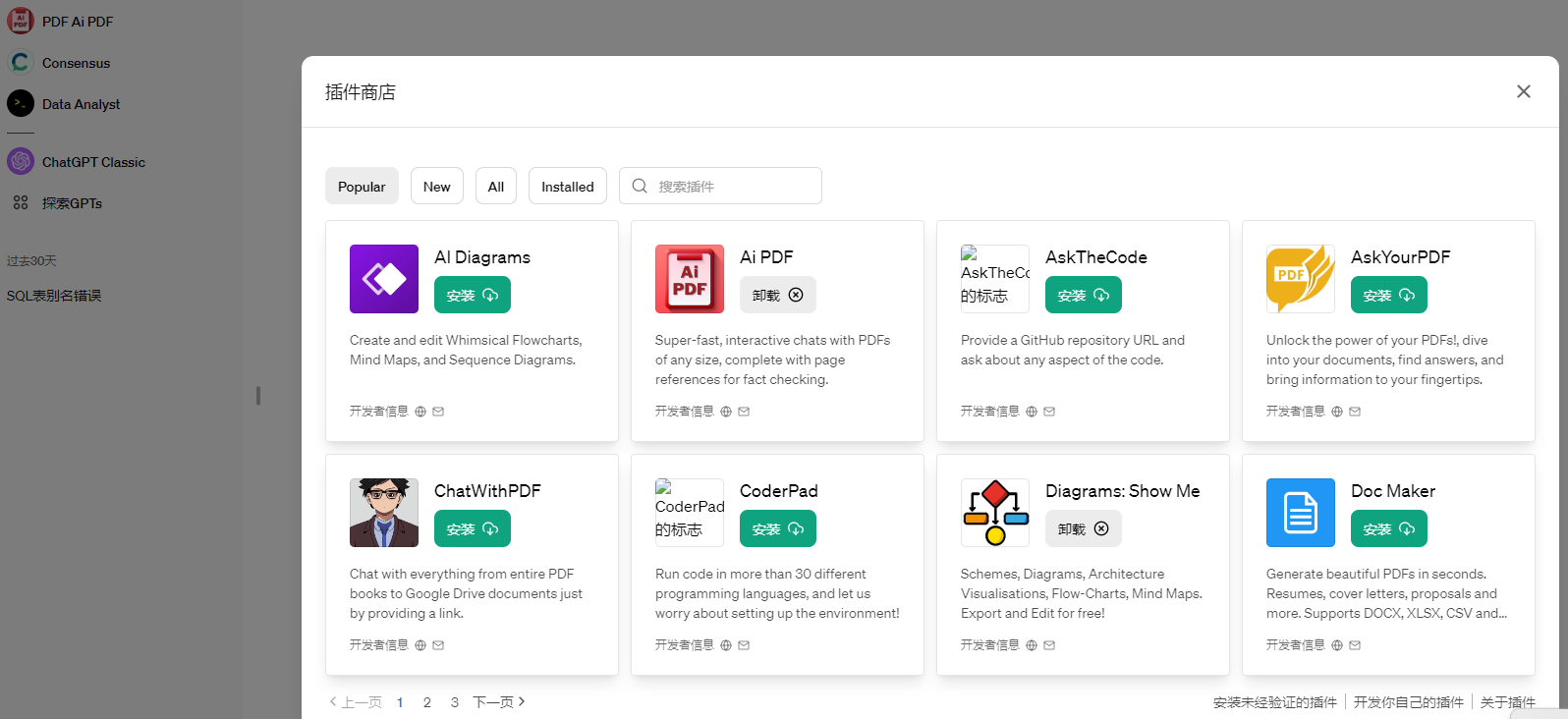The width and height of the screenshot is (1568, 719).
Task: Open AskTheCode developer email icon
Action: [x=1049, y=412]
